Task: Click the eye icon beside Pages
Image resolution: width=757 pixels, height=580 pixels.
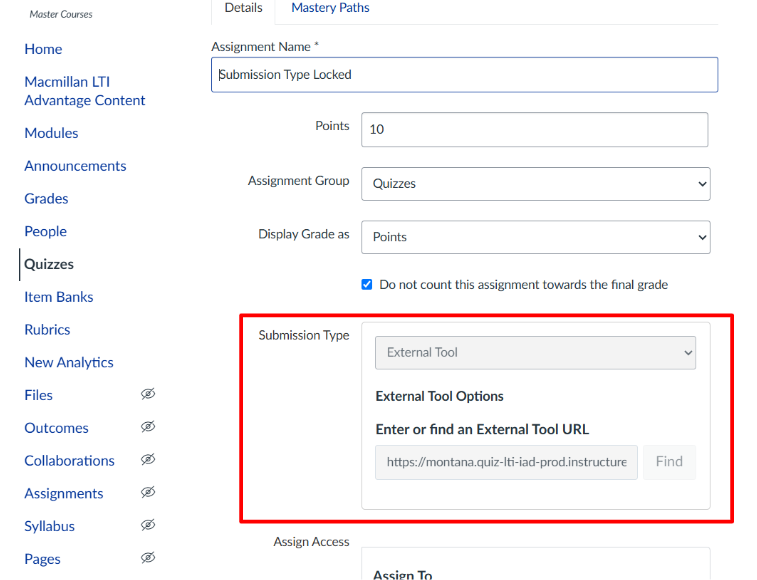Action: (x=148, y=559)
